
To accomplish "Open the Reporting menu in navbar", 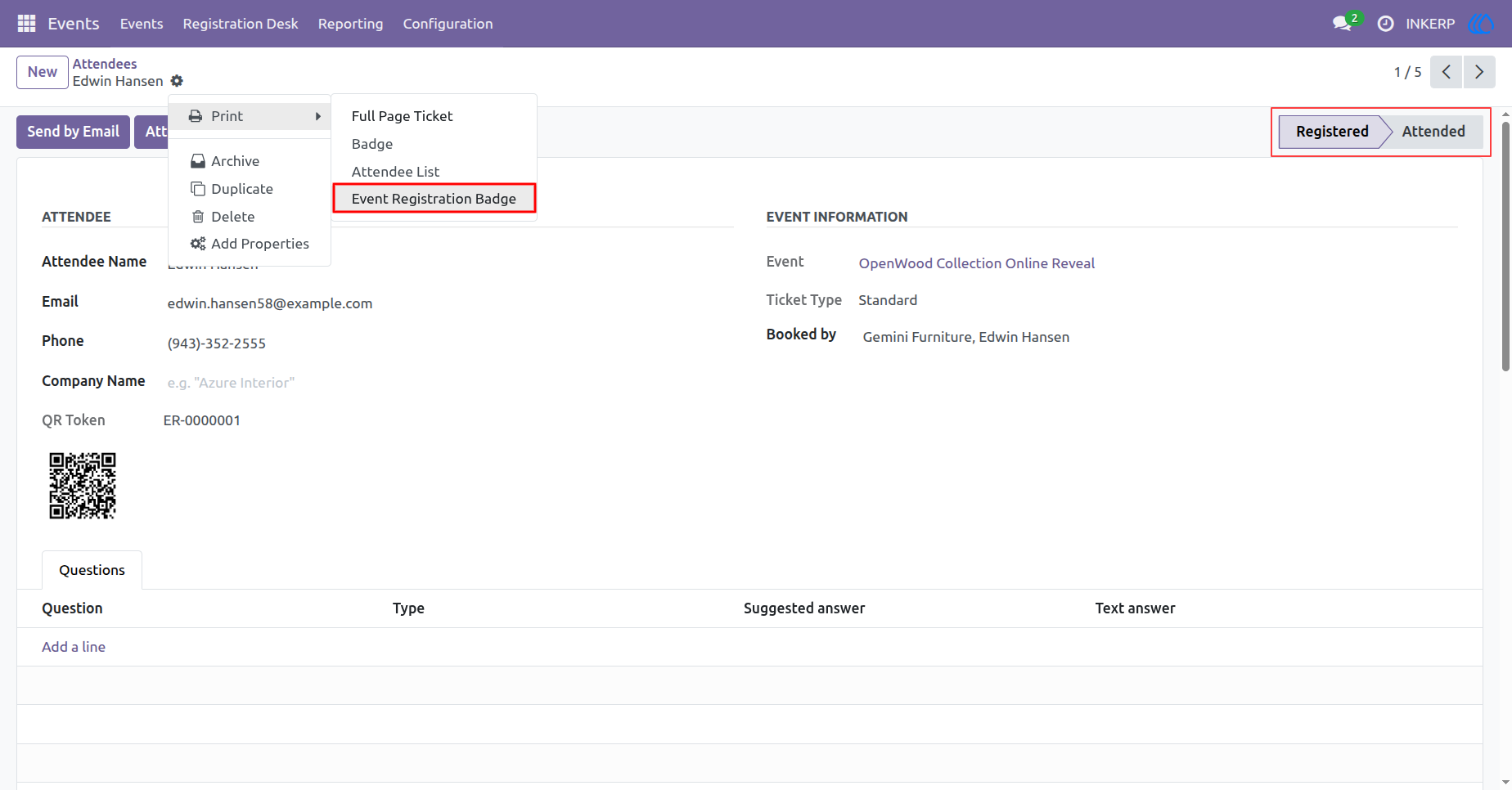I will 350,24.
